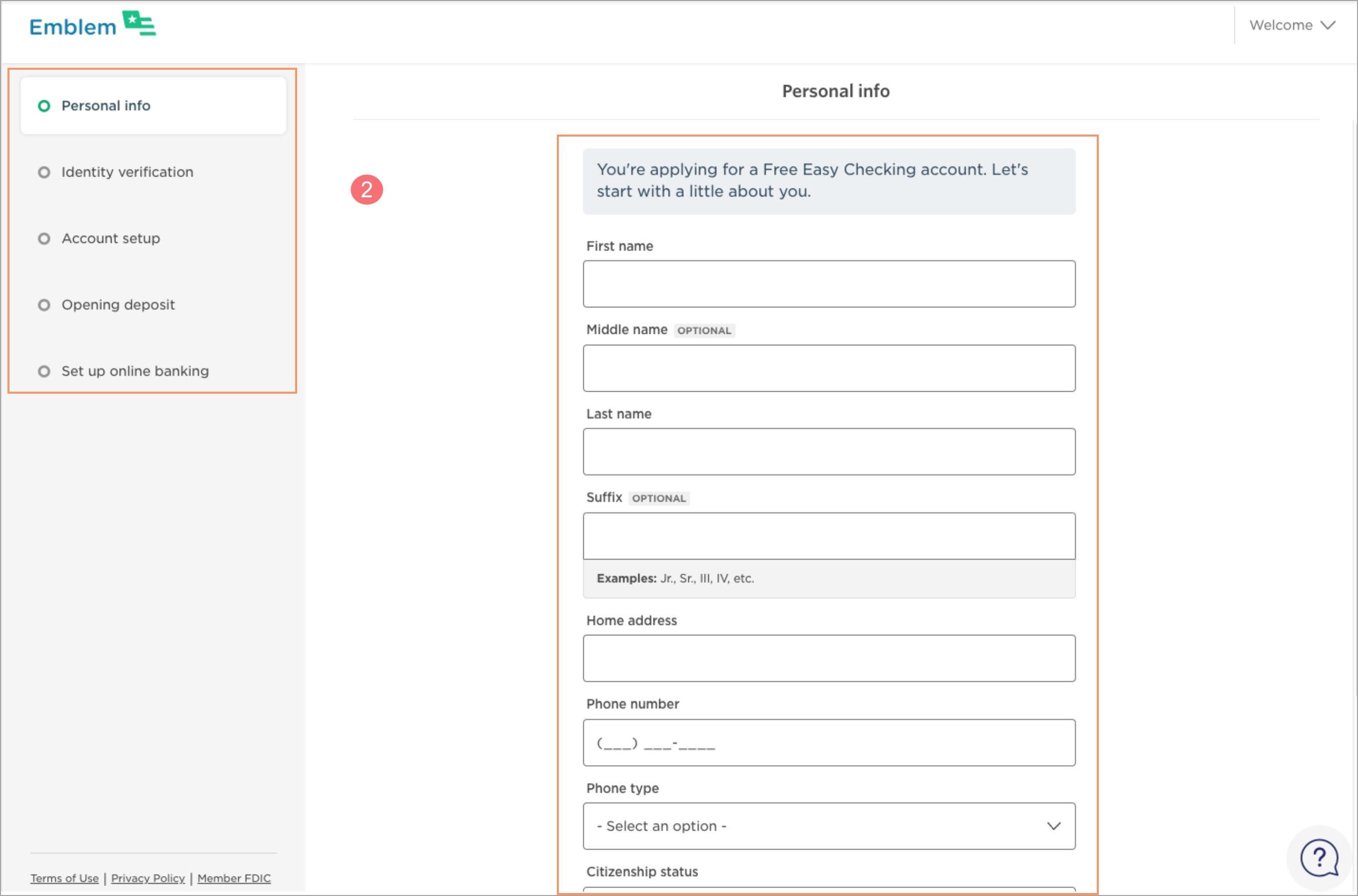Click into the Last name field
The height and width of the screenshot is (896, 1358).
[x=829, y=452]
